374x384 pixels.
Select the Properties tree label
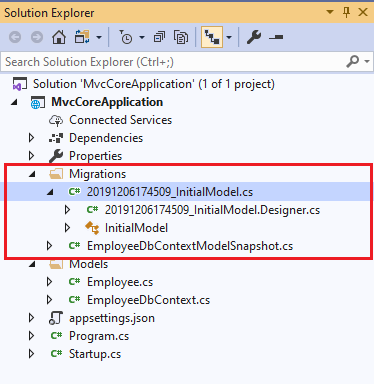(x=95, y=156)
